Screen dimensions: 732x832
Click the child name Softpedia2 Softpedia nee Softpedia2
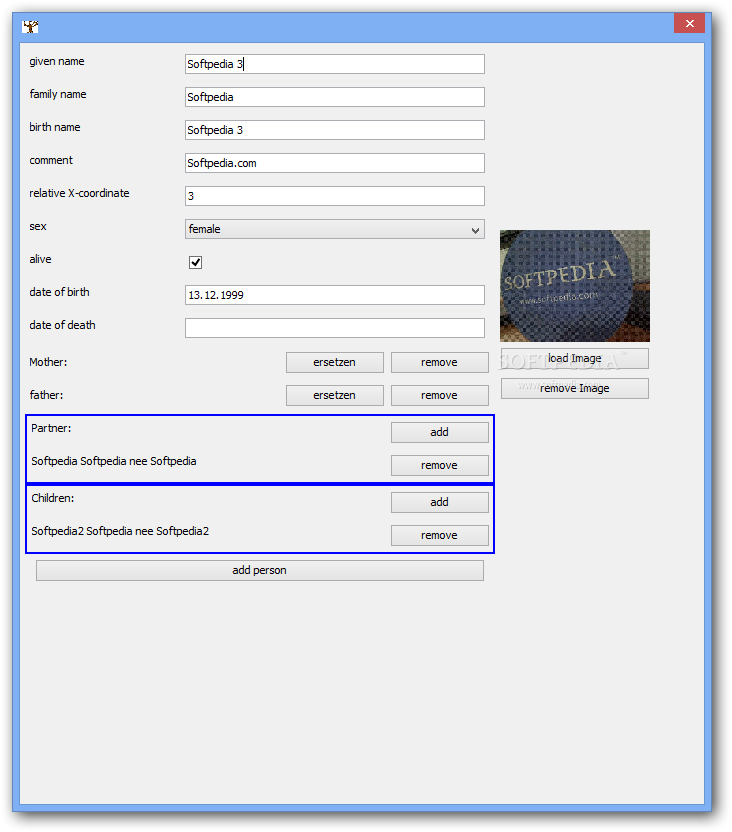tap(120, 531)
